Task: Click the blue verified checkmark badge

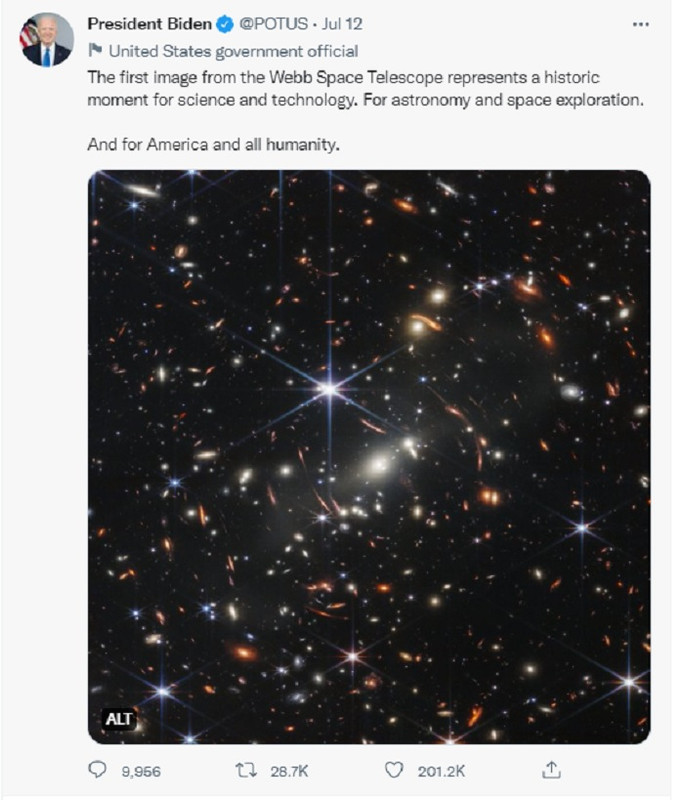Action: point(224,24)
